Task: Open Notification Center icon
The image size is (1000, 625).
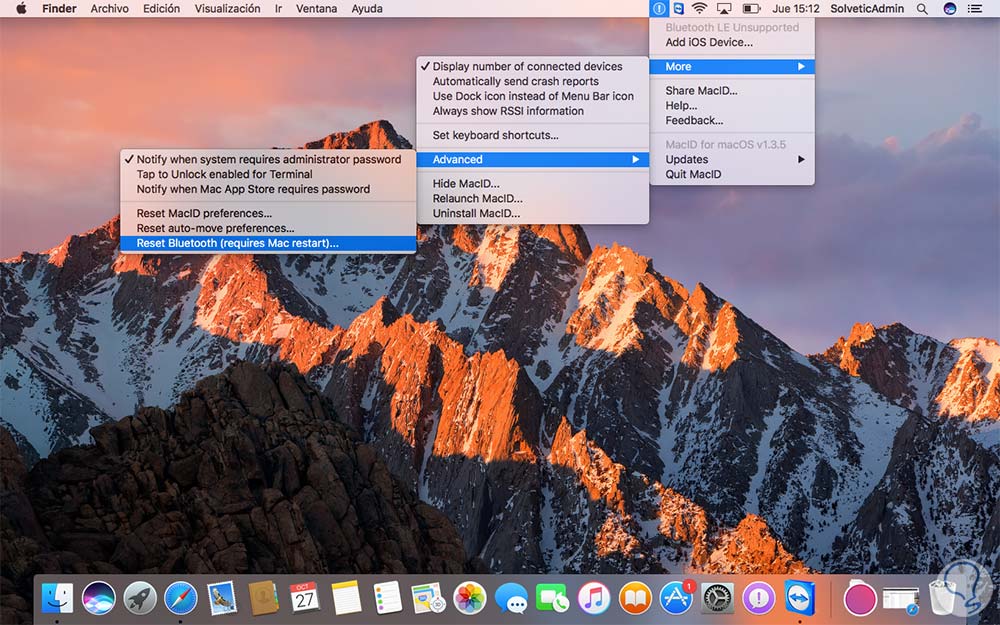Action: pos(974,8)
